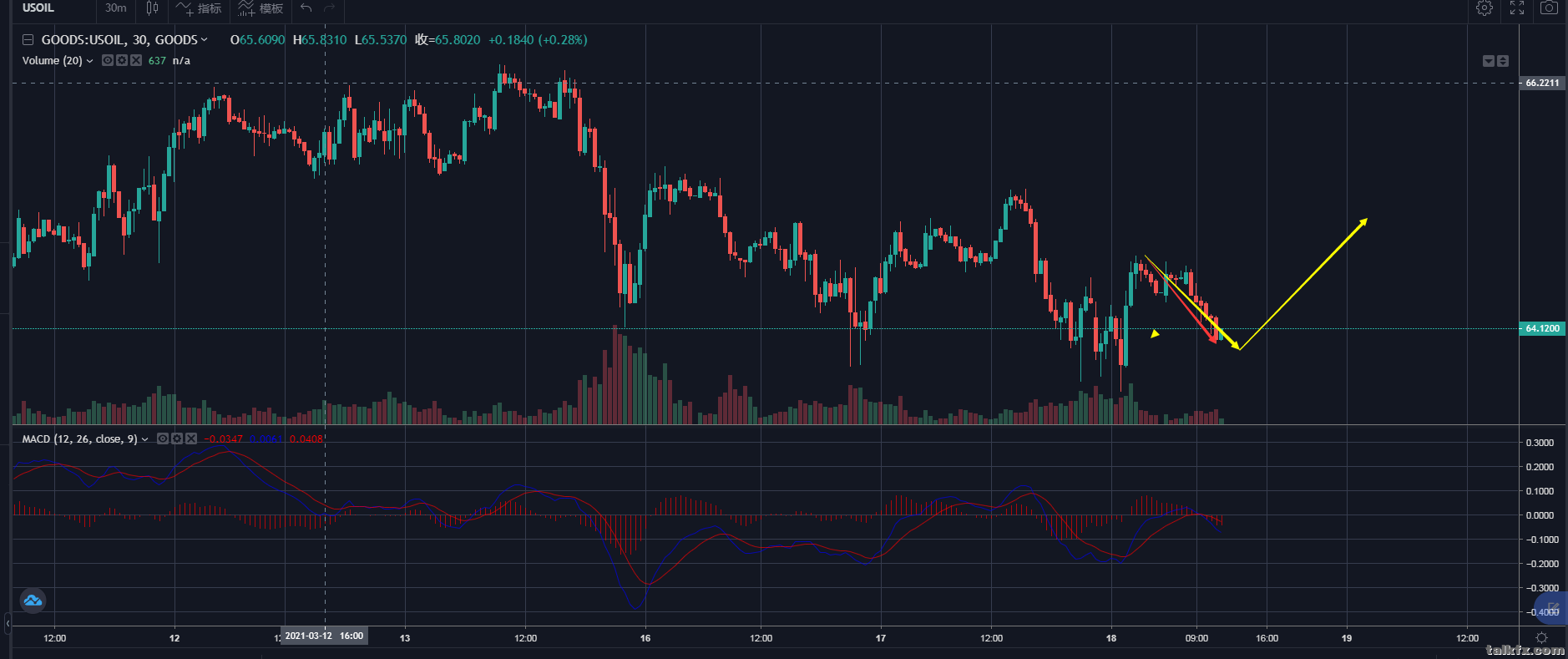Click the MACD histogram value -0.0347

tap(224, 438)
